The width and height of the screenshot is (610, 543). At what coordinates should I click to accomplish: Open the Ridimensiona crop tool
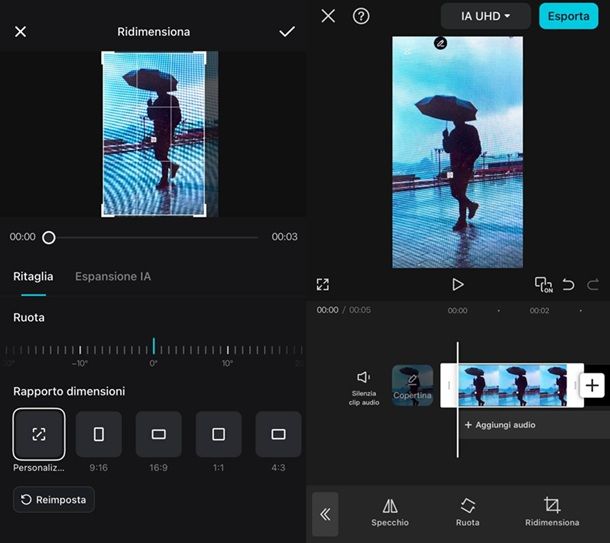point(552,512)
